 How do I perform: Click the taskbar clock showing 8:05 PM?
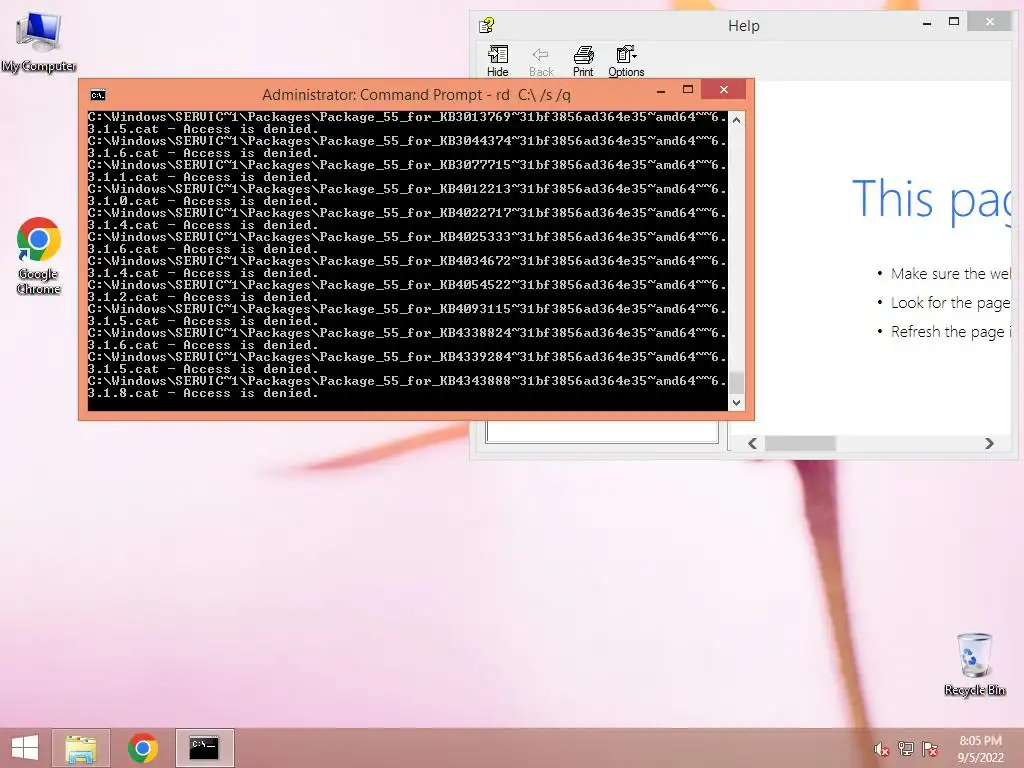[x=980, y=749]
